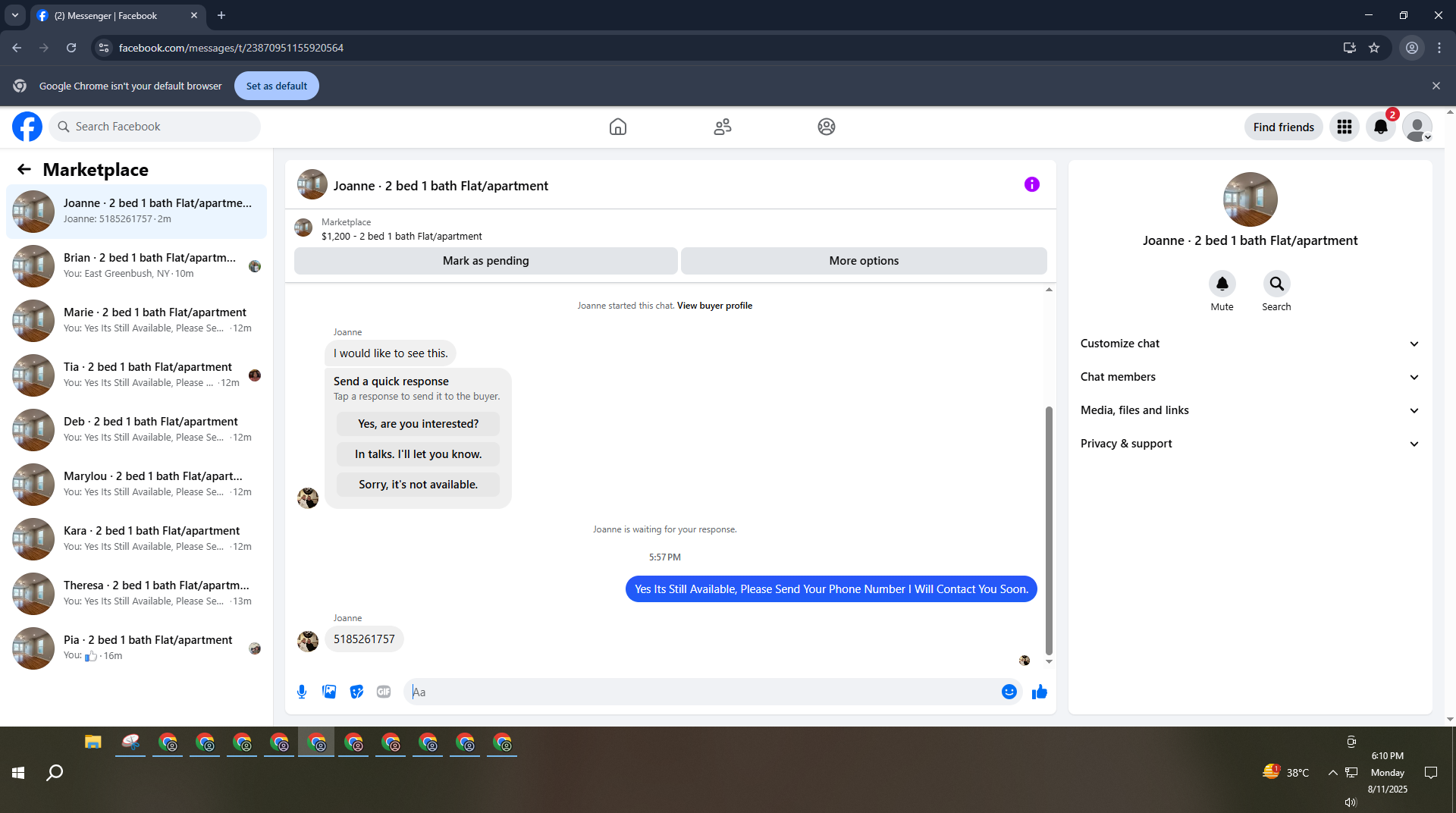Click Find friends button
The image size is (1456, 813).
coord(1284,127)
